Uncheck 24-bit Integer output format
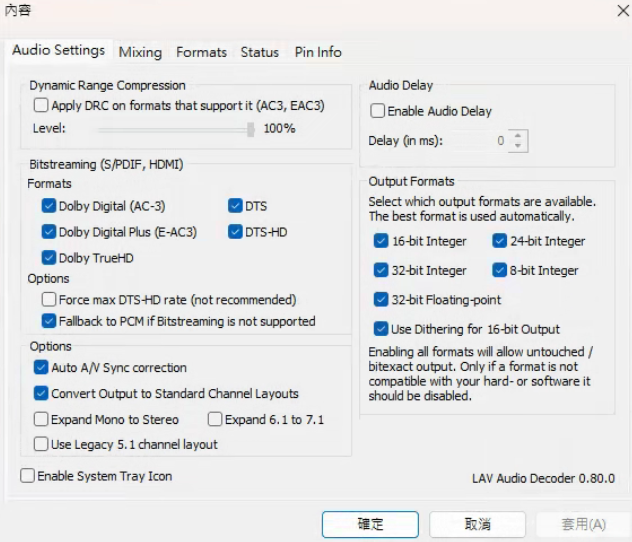The width and height of the screenshot is (632, 542). 500,241
